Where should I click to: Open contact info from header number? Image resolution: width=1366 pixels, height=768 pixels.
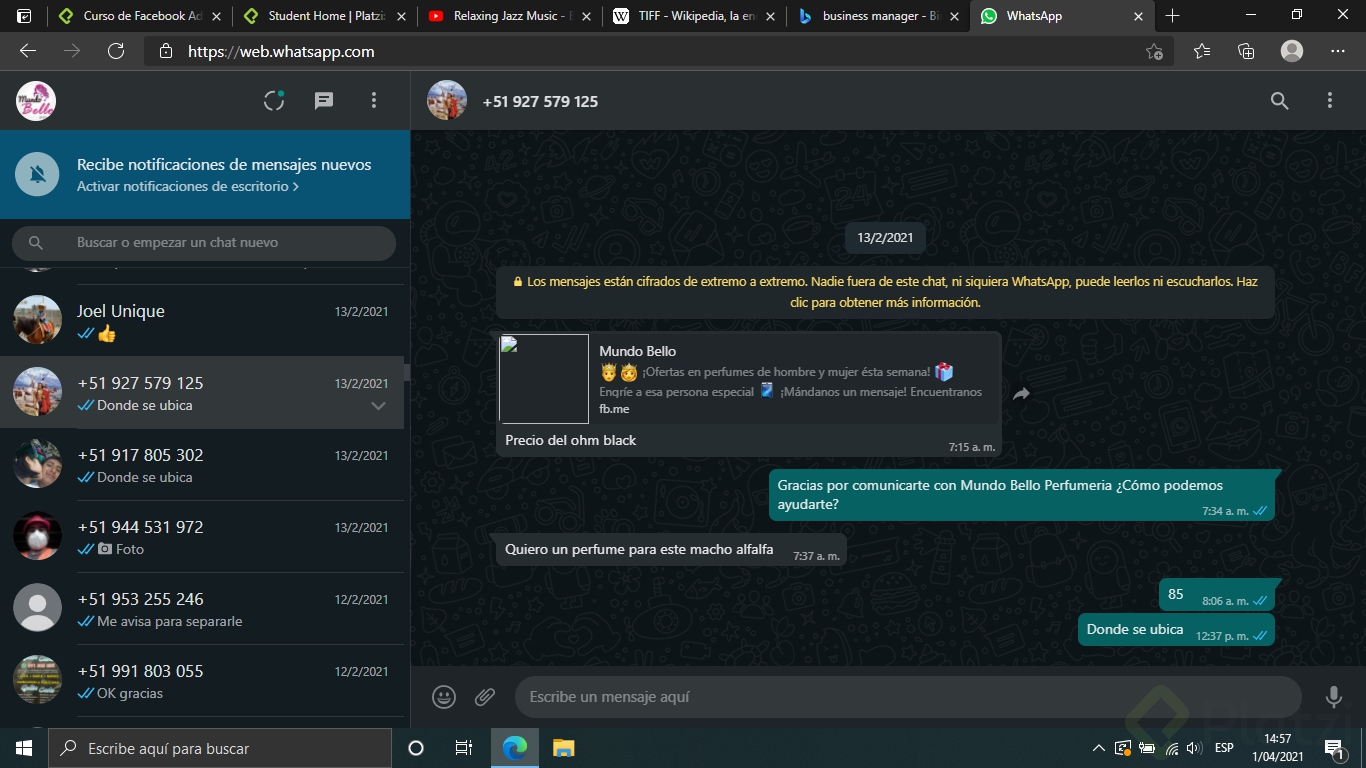(x=540, y=101)
